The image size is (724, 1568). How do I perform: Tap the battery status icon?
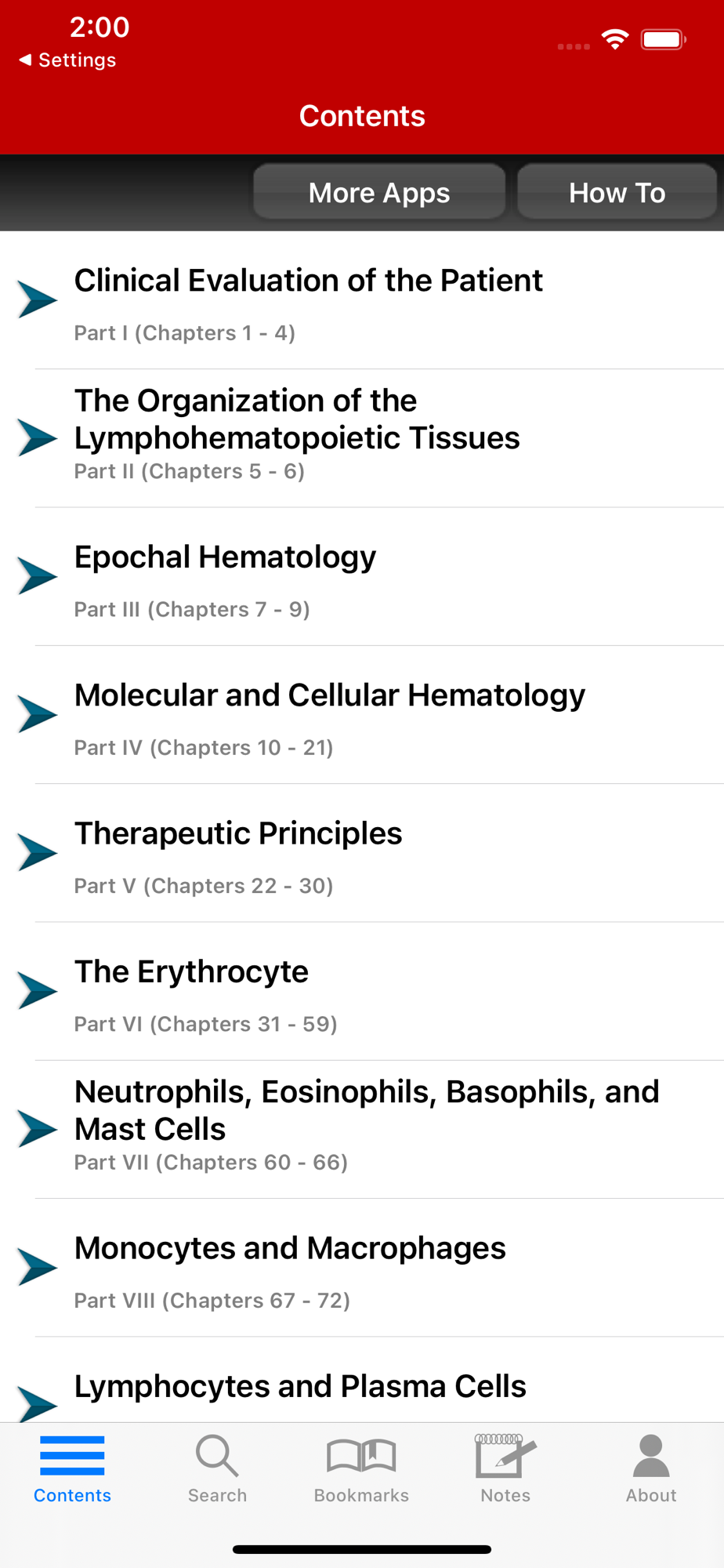[663, 39]
